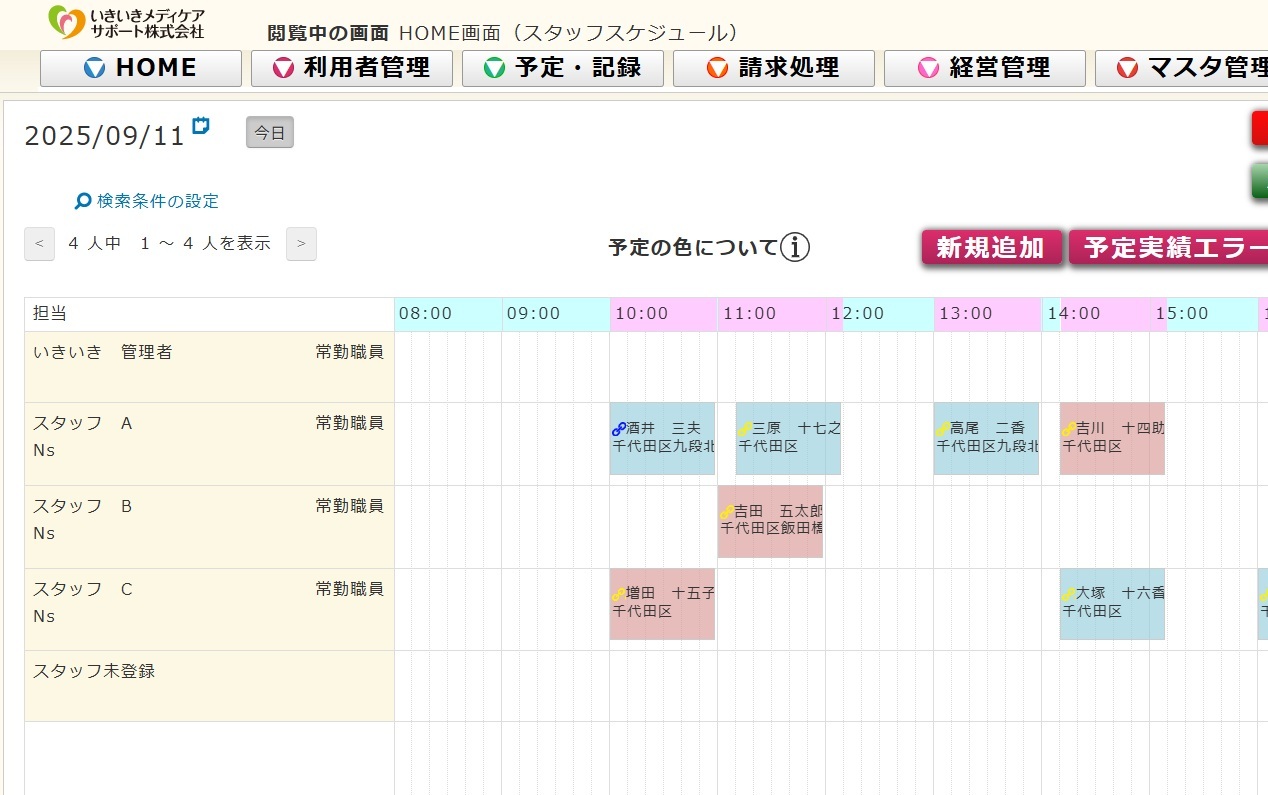Viewport: 1268px width, 795px height.
Task: Click the company logo いきいきメディケアサポート
Action: (x=127, y=22)
